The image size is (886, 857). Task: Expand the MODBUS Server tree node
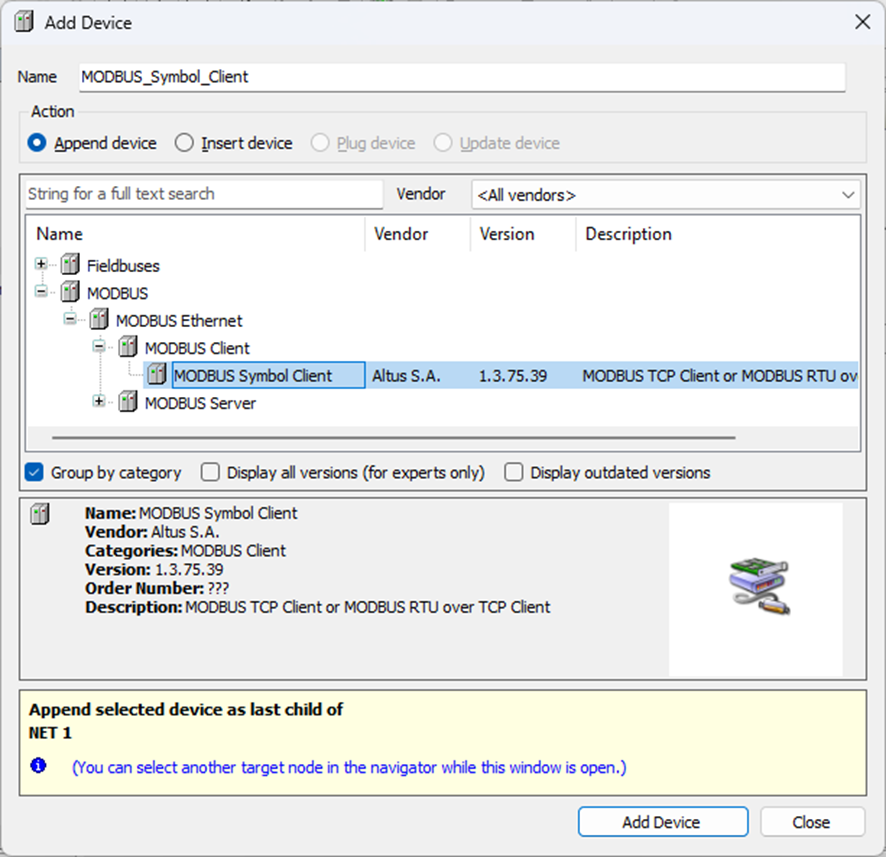(x=99, y=403)
